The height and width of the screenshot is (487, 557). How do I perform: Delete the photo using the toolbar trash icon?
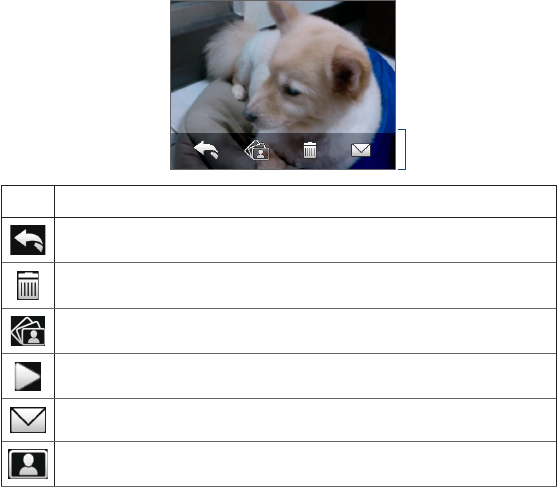[x=310, y=150]
